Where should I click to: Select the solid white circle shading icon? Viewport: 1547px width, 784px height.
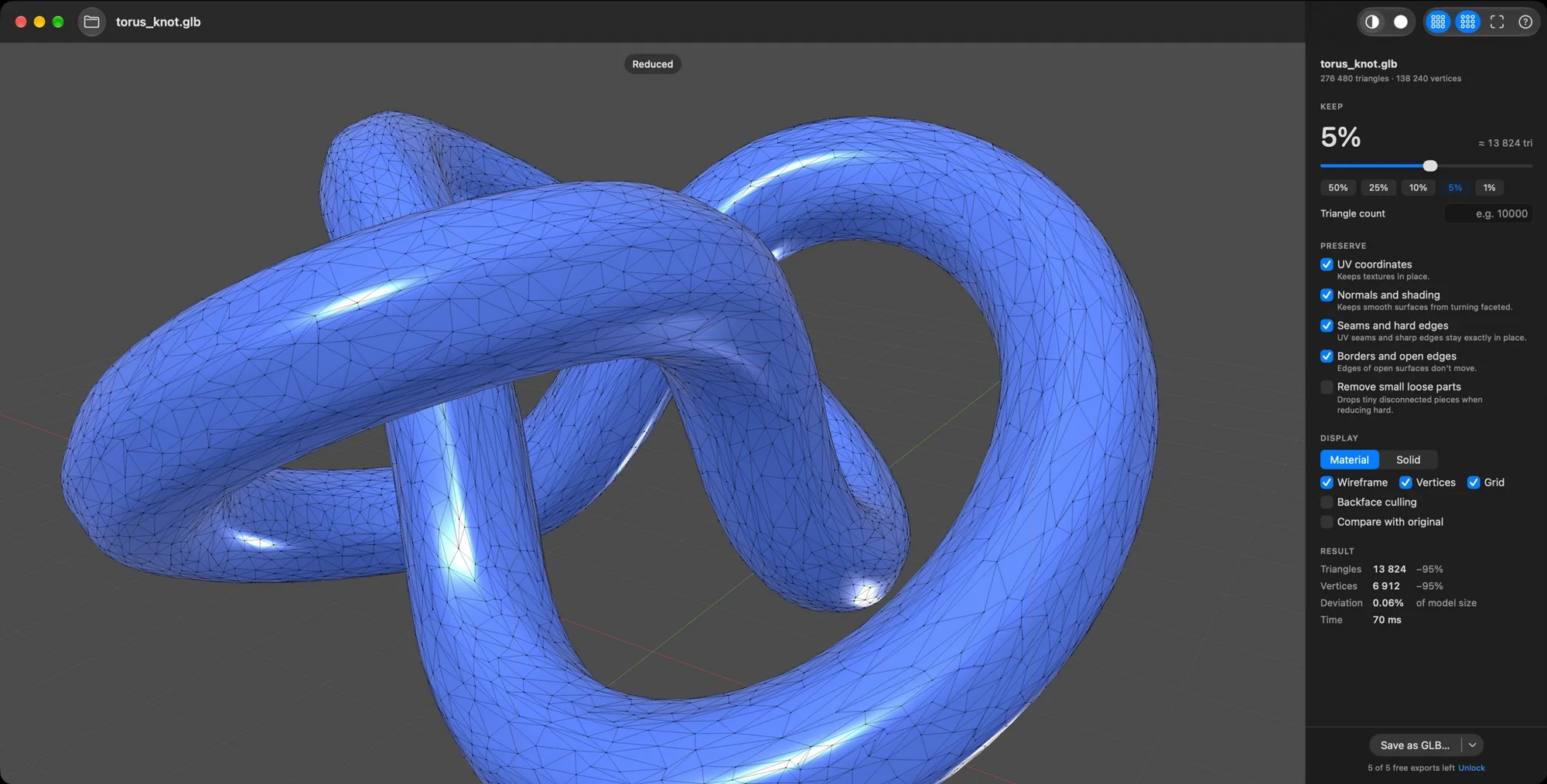[x=1400, y=22]
